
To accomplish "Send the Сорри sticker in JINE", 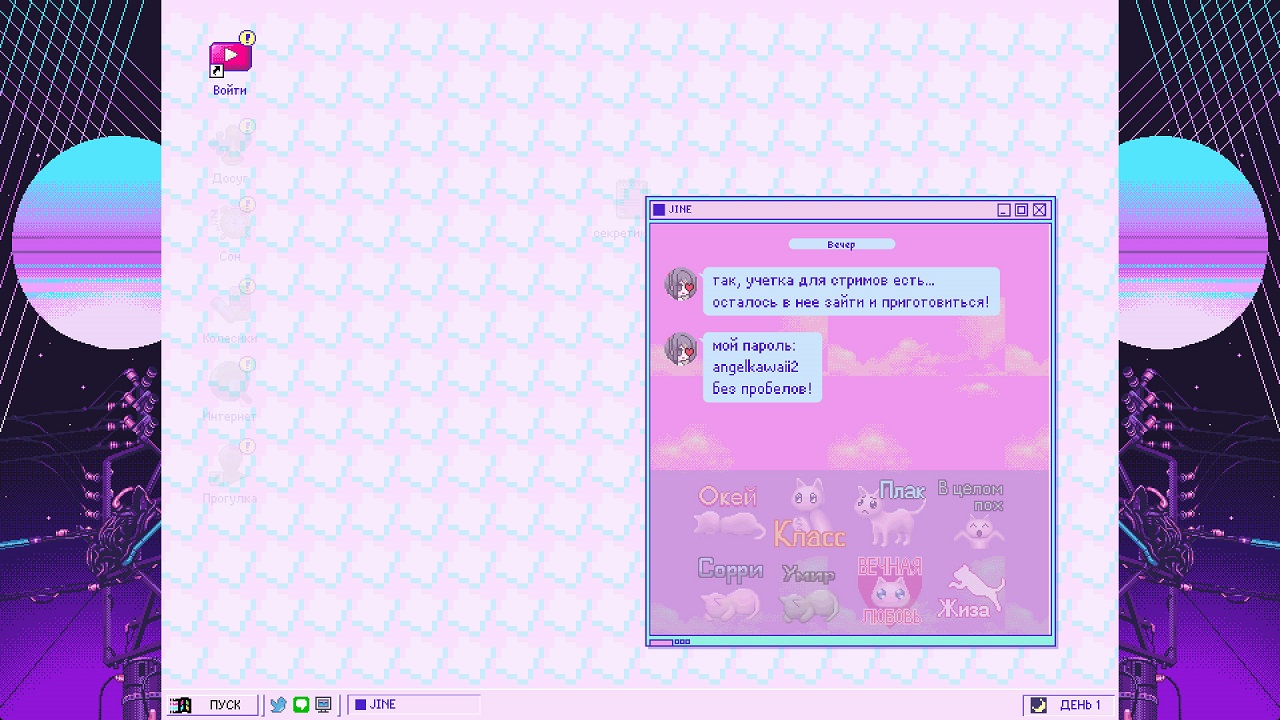I will pyautogui.click(x=728, y=588).
